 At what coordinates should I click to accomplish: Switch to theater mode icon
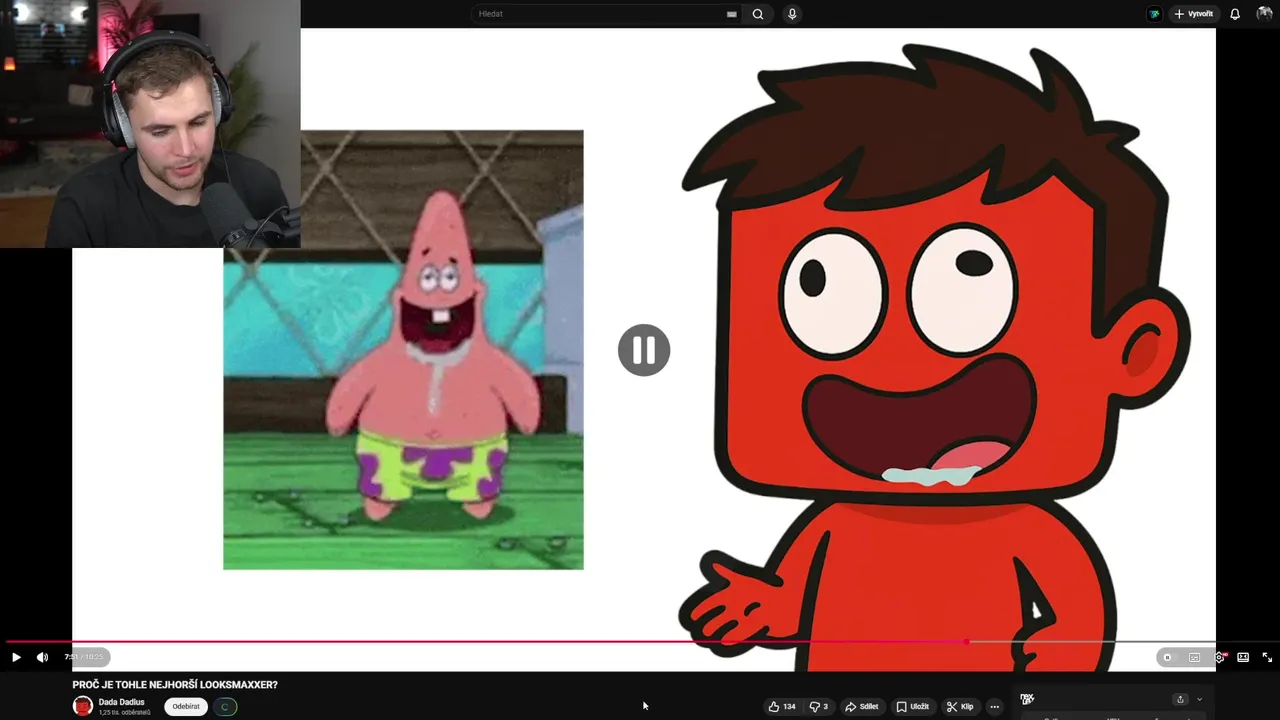coord(1243,657)
